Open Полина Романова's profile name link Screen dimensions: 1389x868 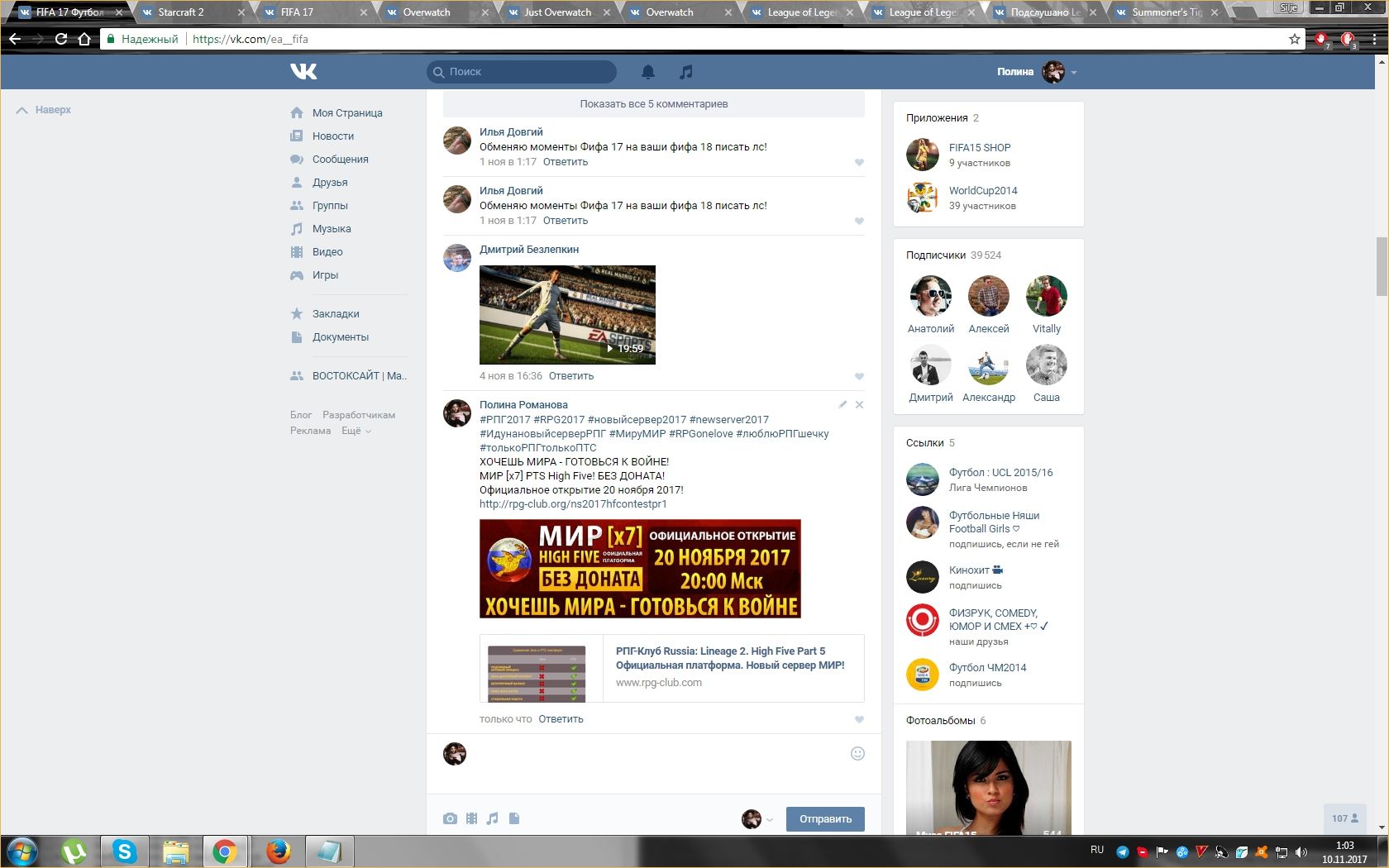point(523,405)
